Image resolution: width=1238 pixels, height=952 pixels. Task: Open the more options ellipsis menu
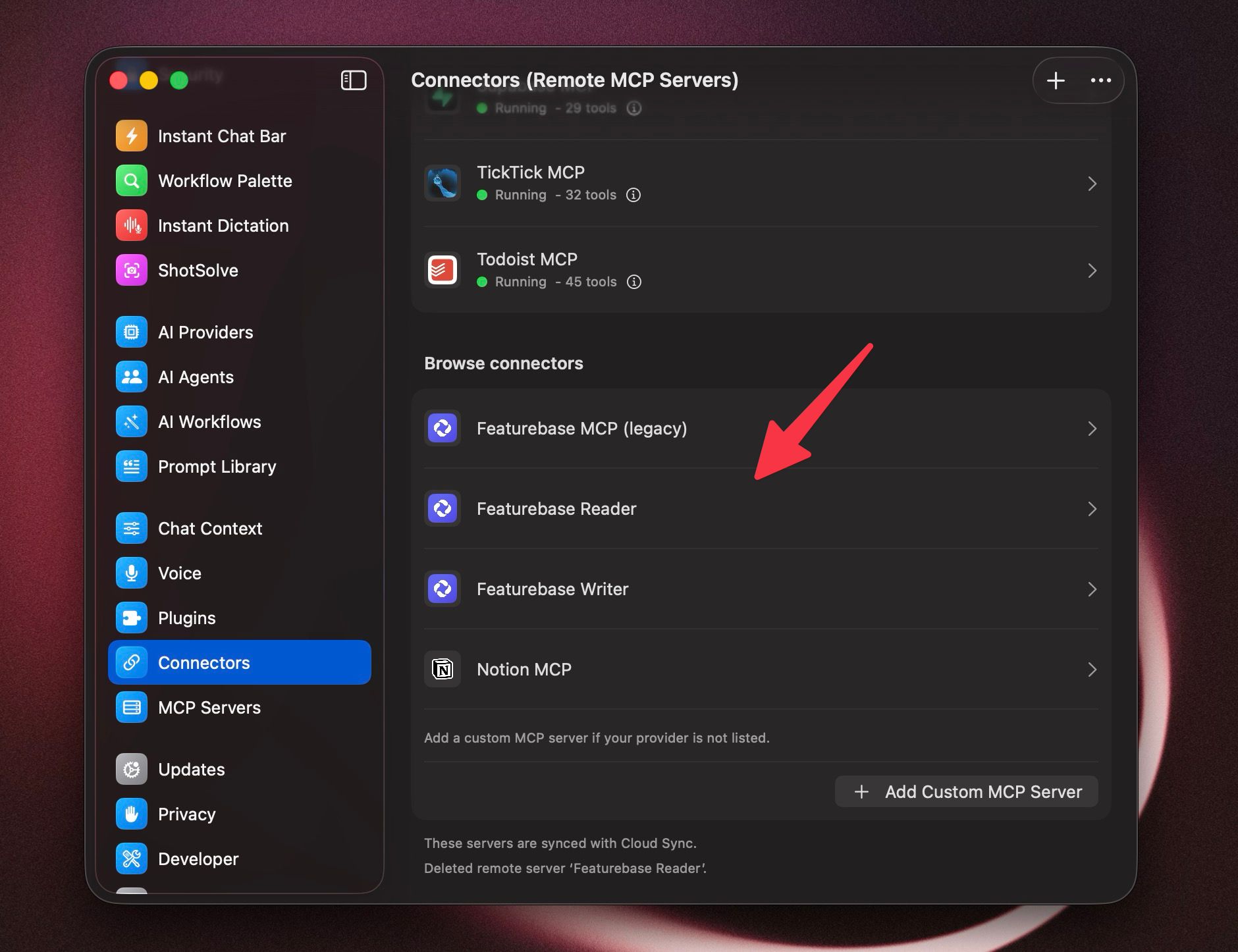1101,80
